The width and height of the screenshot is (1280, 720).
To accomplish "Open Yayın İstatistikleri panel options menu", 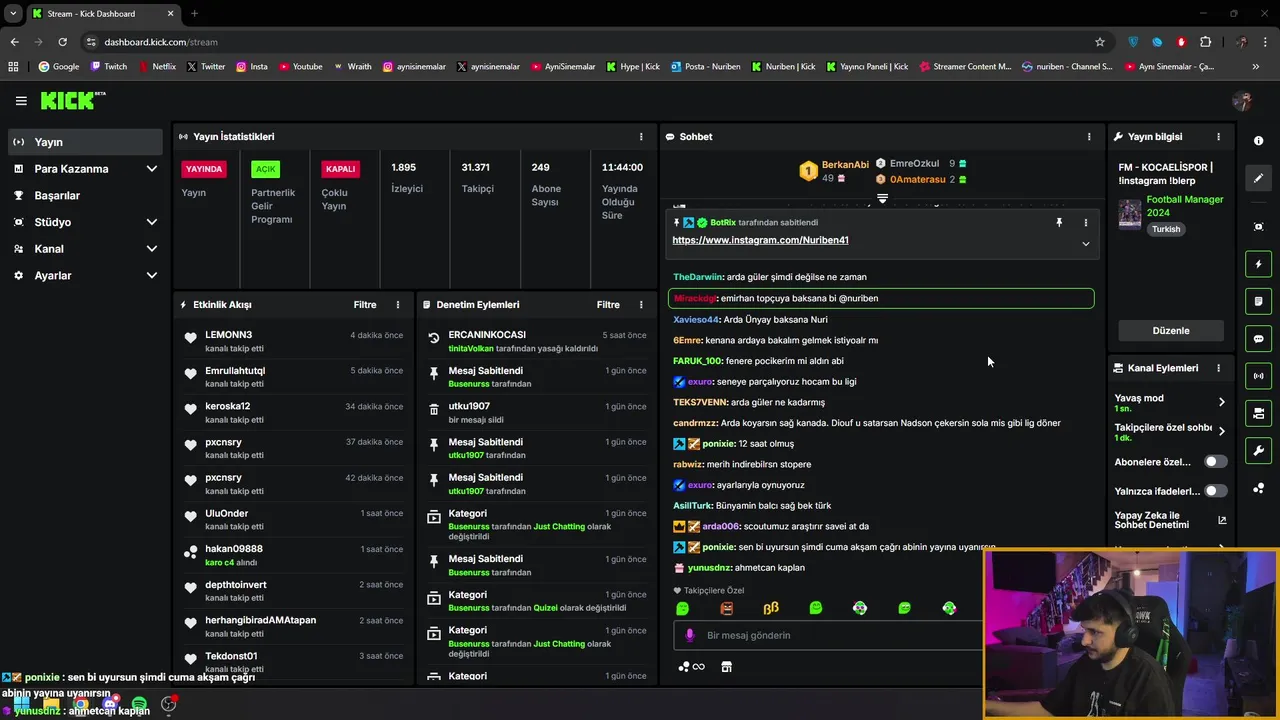I will coord(641,136).
